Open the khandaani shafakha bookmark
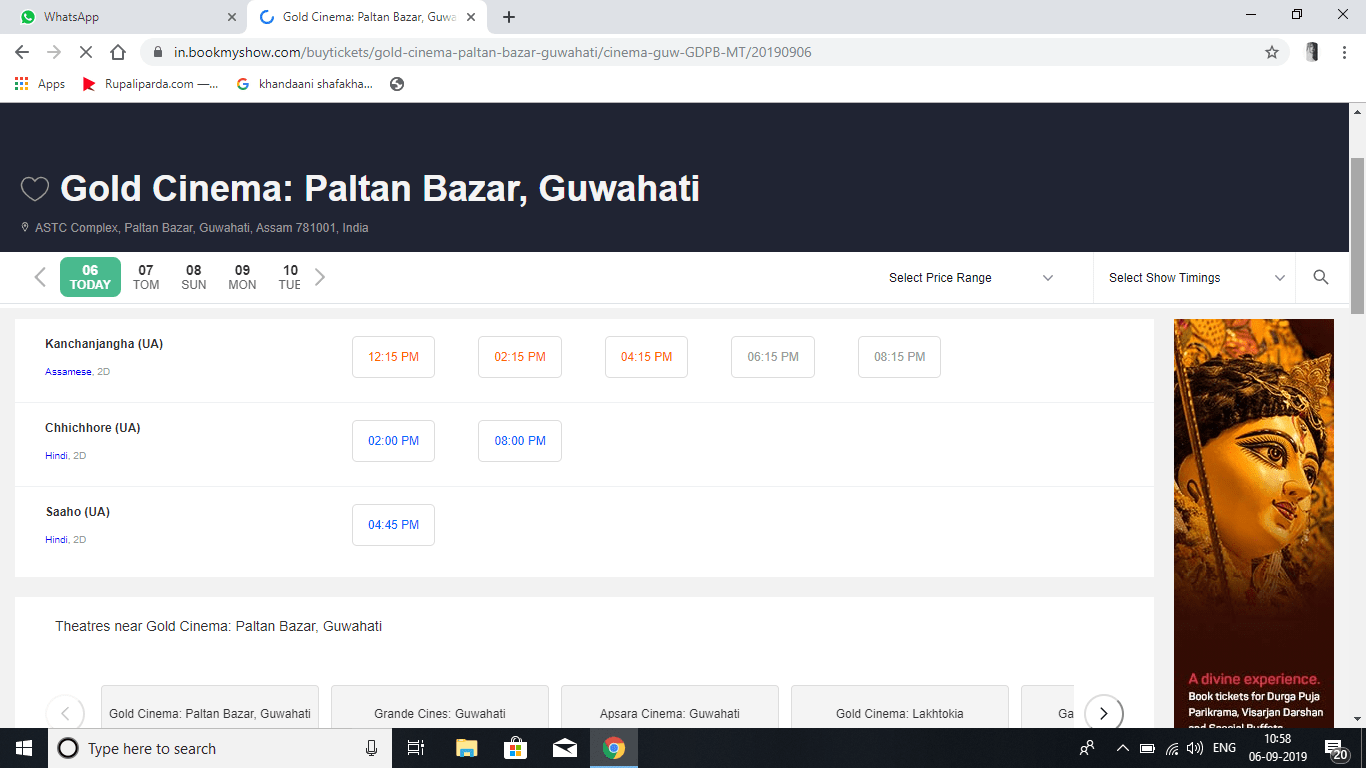Viewport: 1366px width, 768px height. (x=305, y=84)
